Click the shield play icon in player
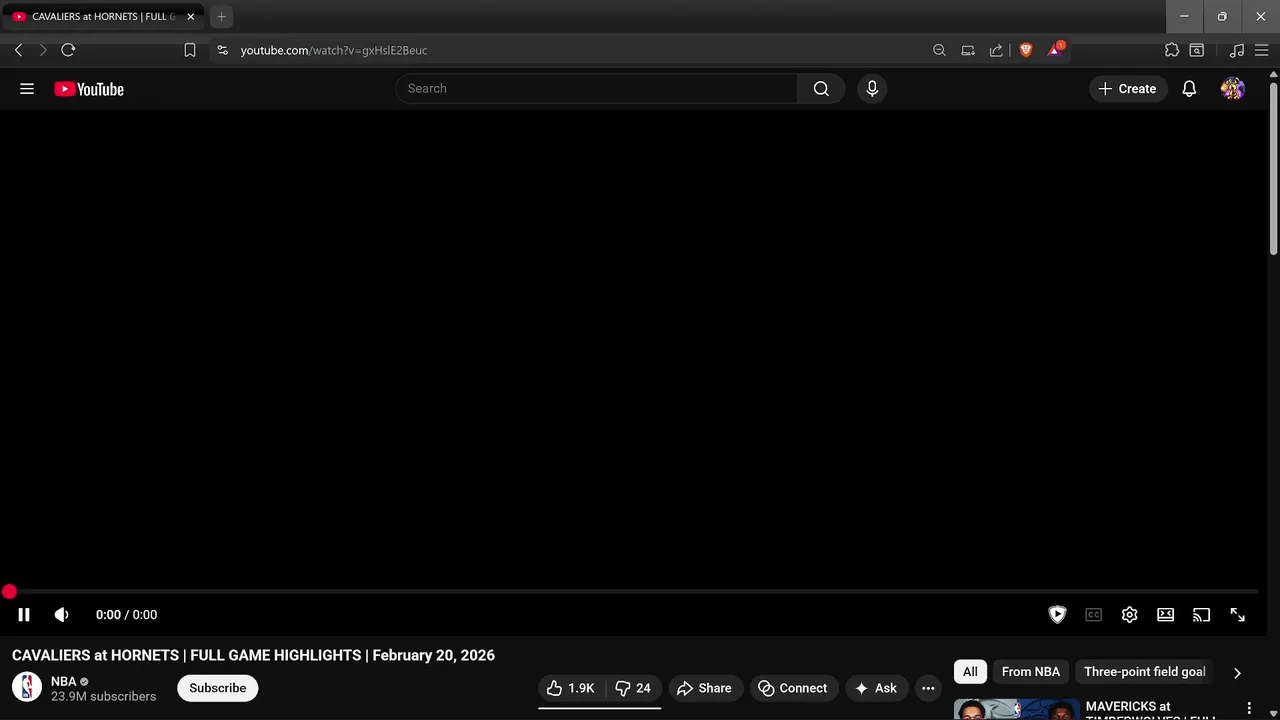The image size is (1280, 720). click(x=1057, y=615)
